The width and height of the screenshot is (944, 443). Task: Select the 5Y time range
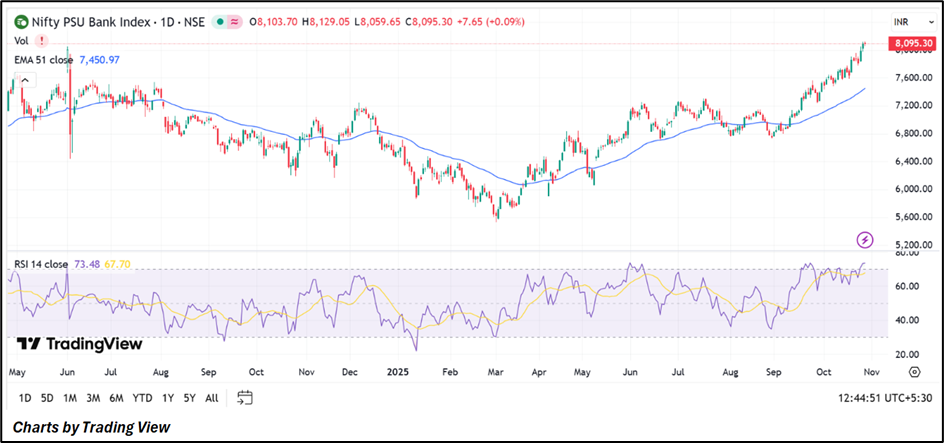(x=188, y=398)
